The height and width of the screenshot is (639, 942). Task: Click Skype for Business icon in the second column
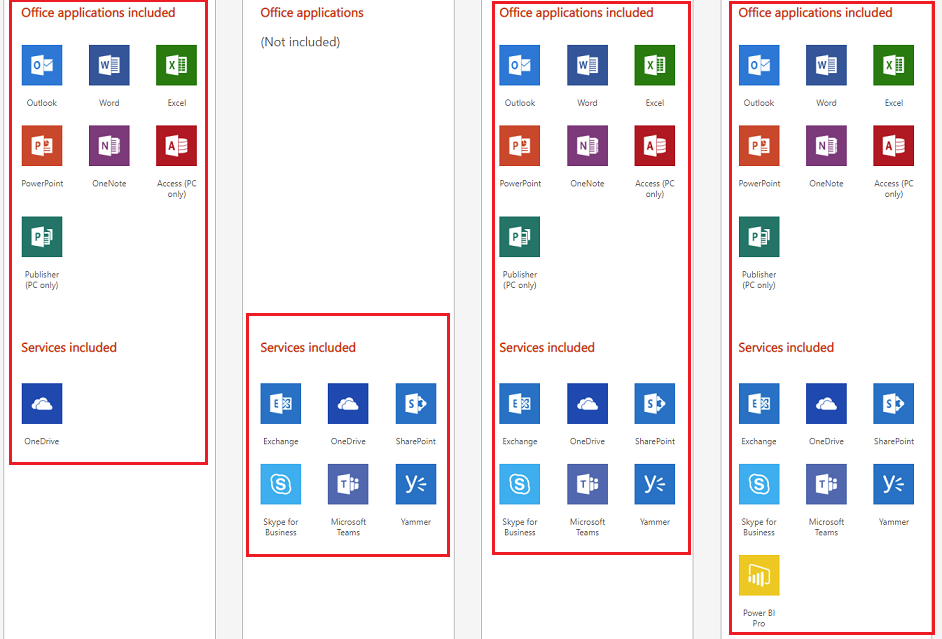(281, 484)
